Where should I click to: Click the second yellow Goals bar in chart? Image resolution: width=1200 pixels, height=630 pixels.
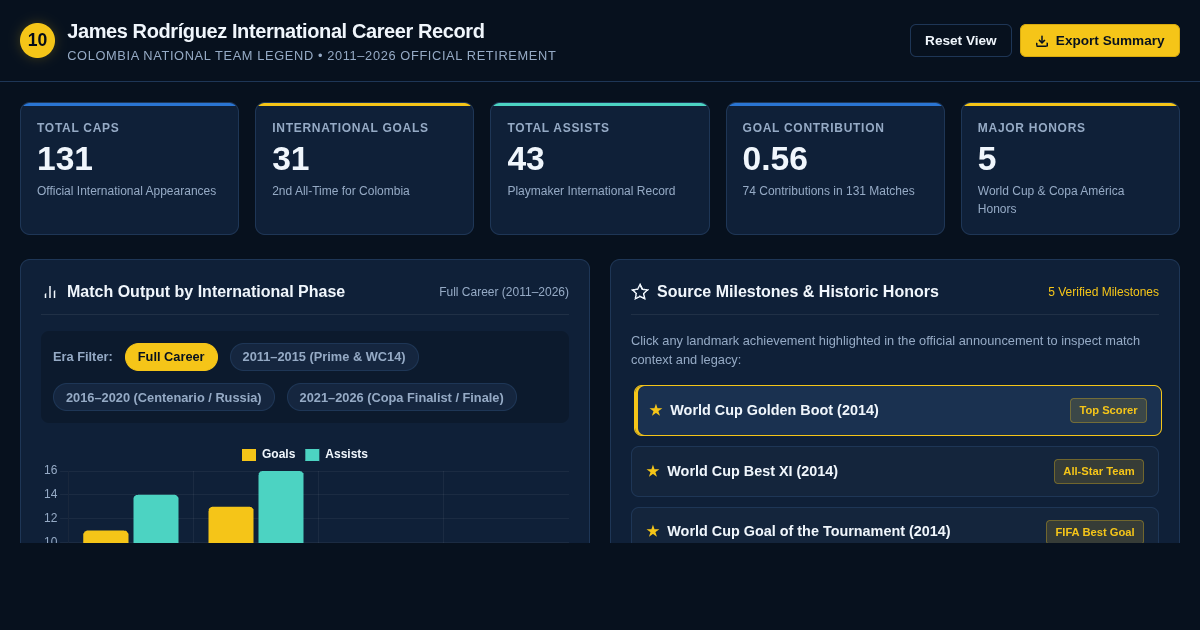coord(231,525)
